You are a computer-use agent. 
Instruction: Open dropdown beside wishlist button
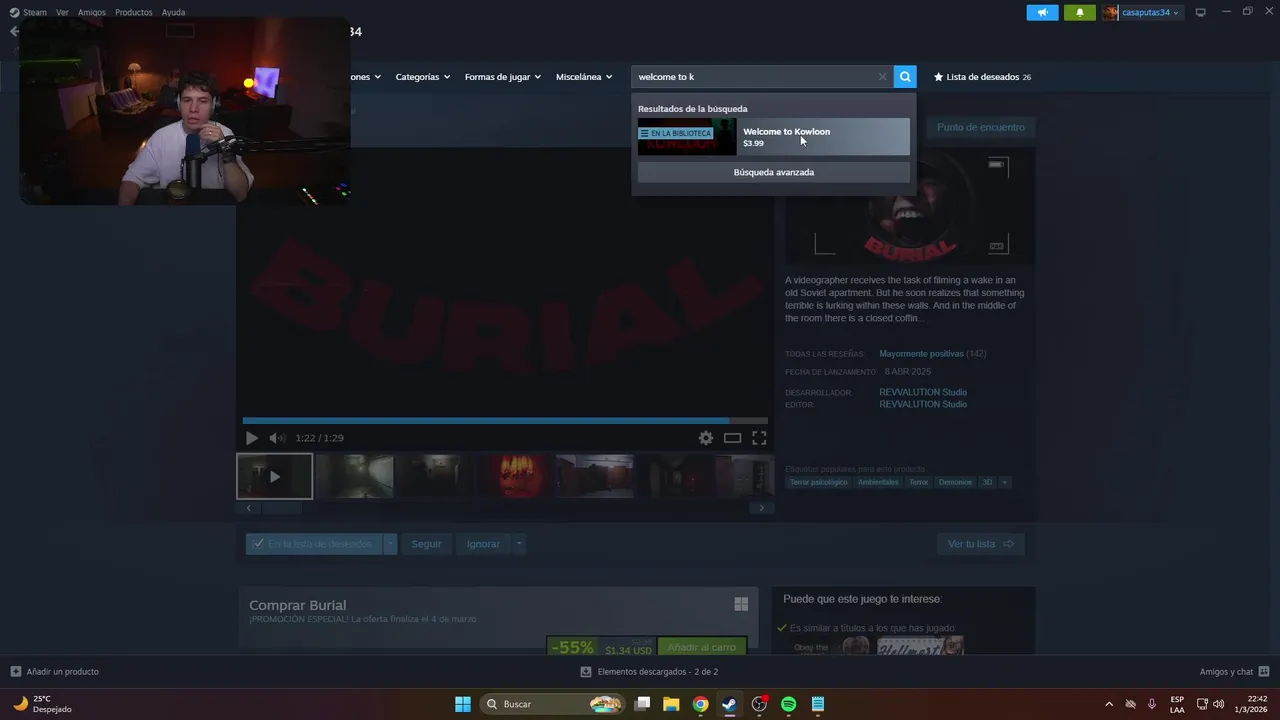[x=390, y=544]
